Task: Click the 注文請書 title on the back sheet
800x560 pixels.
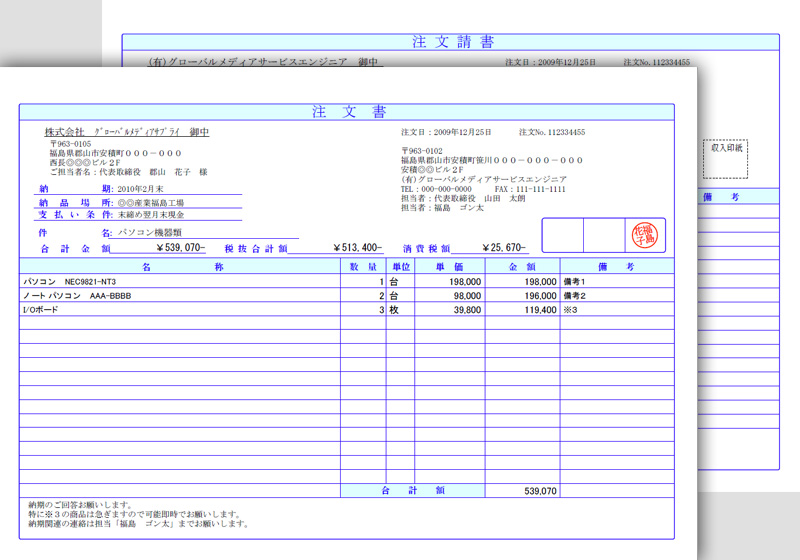Action: point(452,42)
